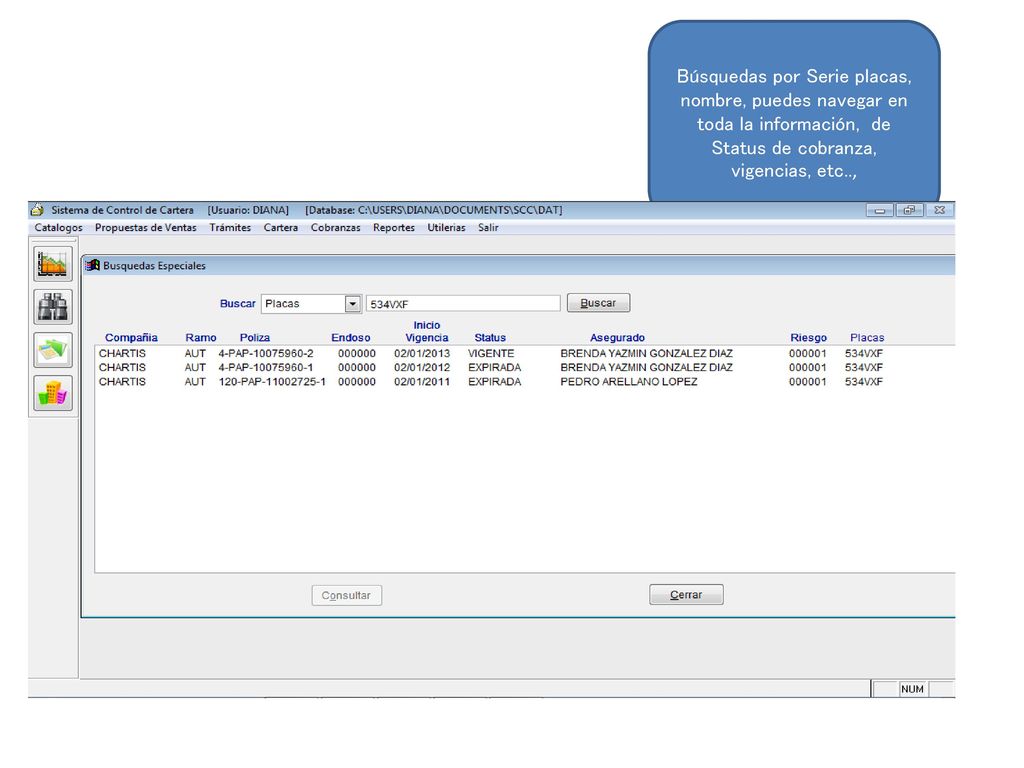This screenshot has width=1024, height=768.
Task: Restore down the main application window
Action: click(909, 210)
